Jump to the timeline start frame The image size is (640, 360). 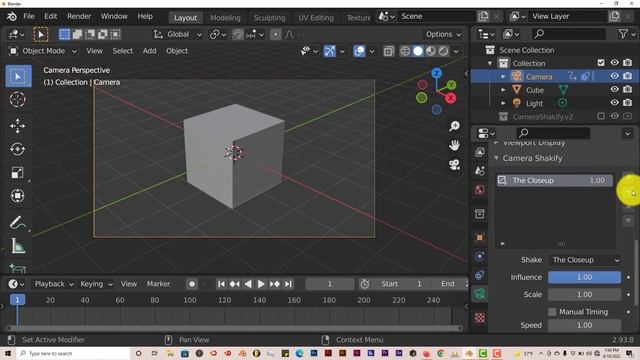[x=221, y=284]
